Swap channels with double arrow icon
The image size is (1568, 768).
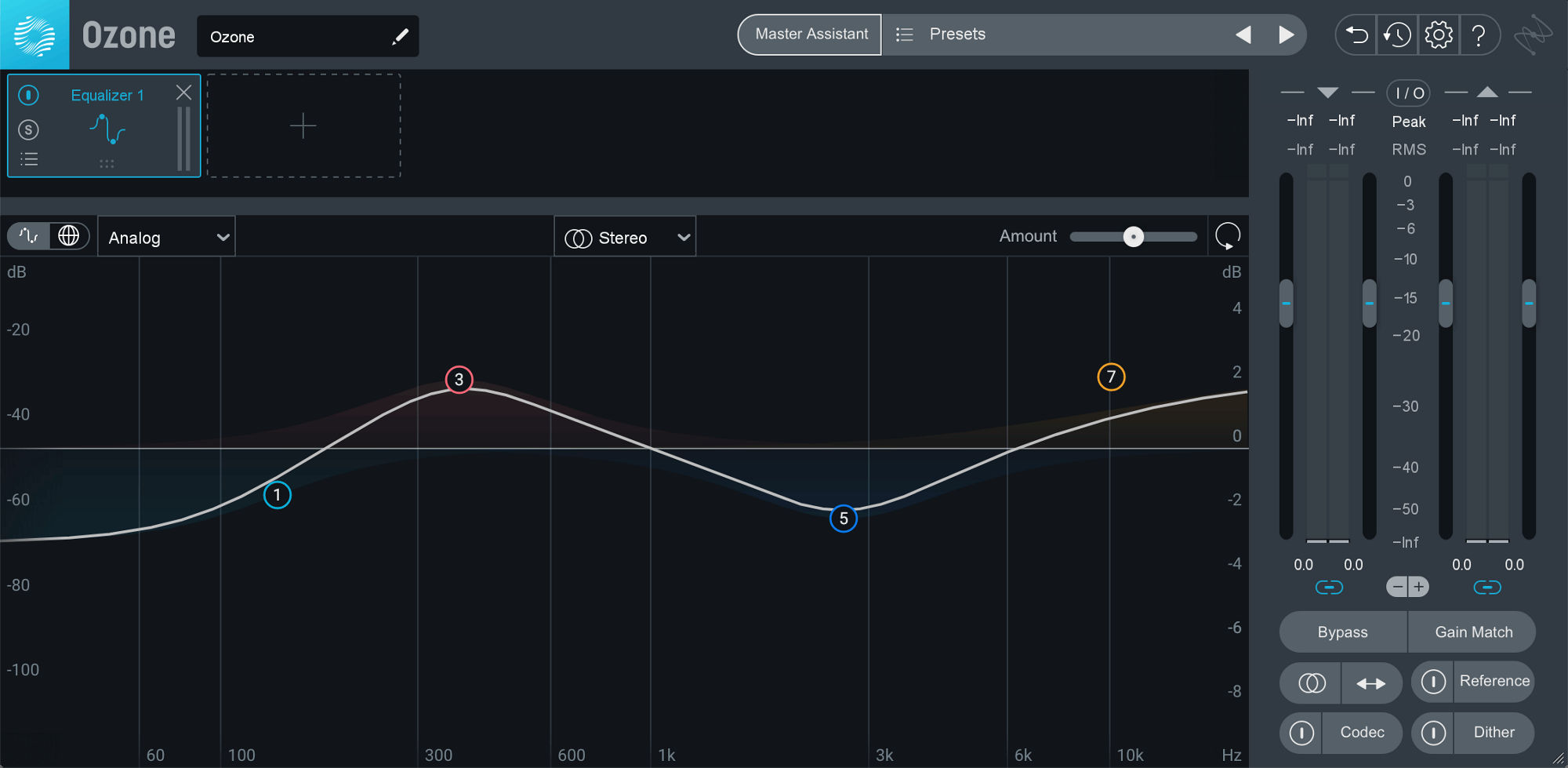coord(1371,683)
